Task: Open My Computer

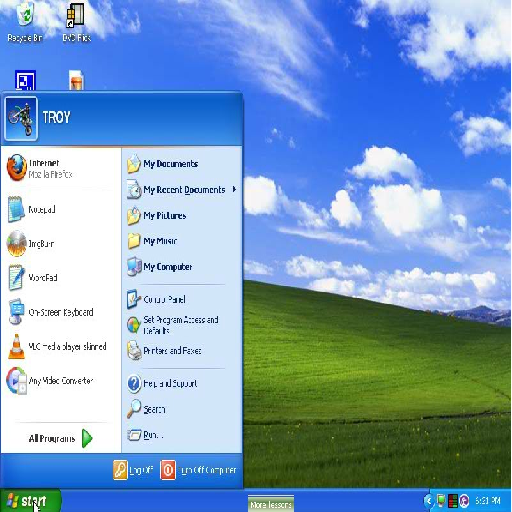Action: click(x=182, y=267)
